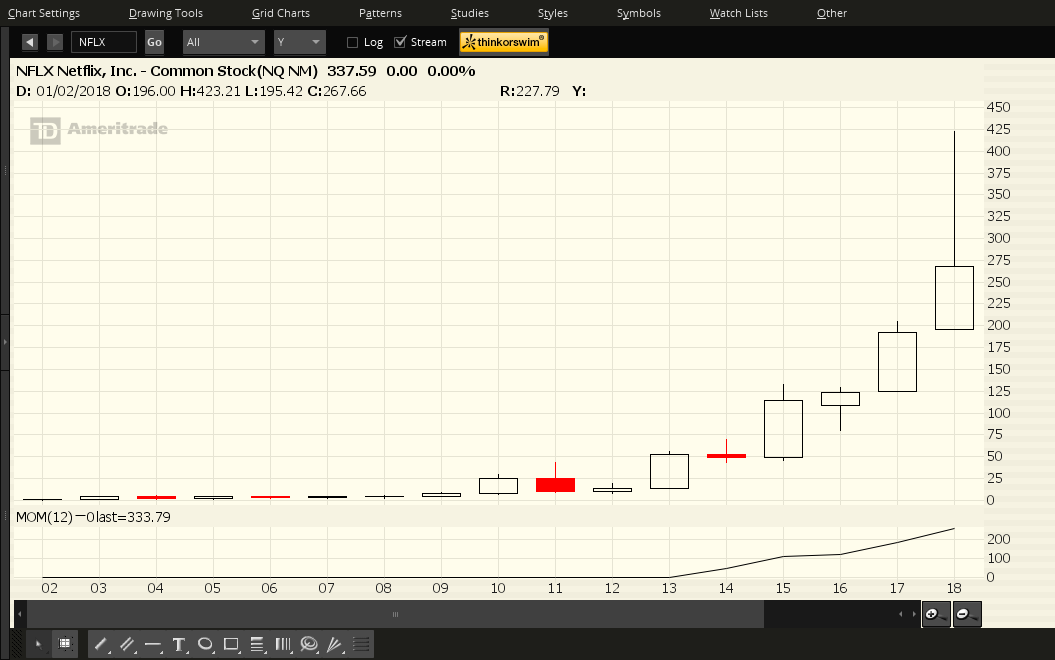Open the All time range dropdown

coord(223,42)
